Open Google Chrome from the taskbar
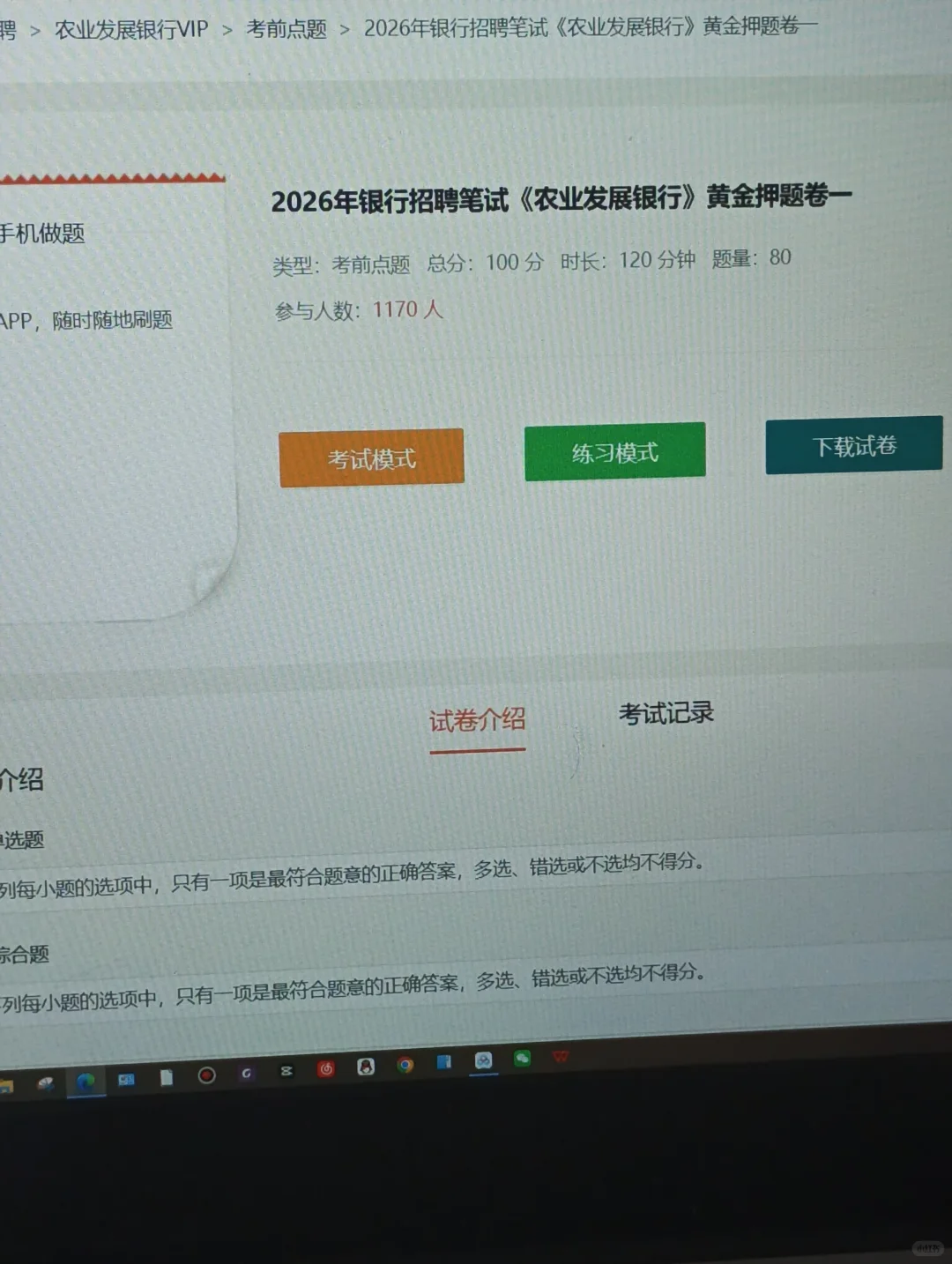The image size is (952, 1264). click(405, 1066)
